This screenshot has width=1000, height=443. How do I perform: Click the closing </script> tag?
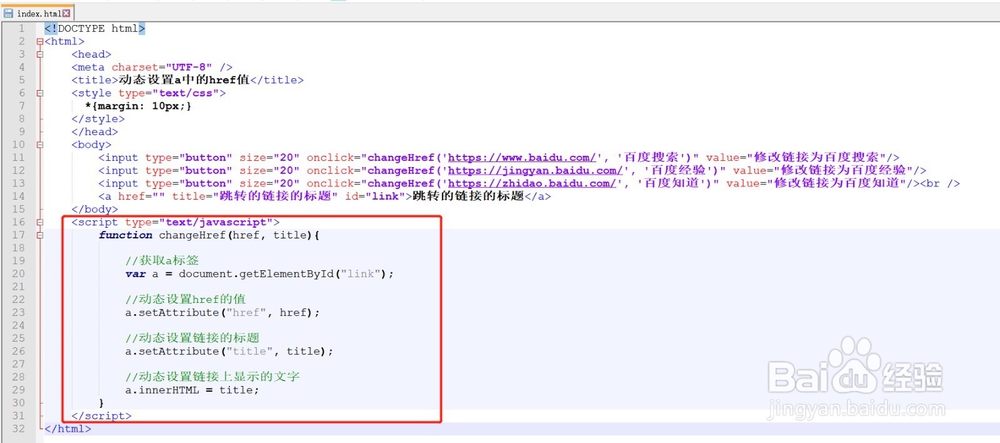click(102, 416)
